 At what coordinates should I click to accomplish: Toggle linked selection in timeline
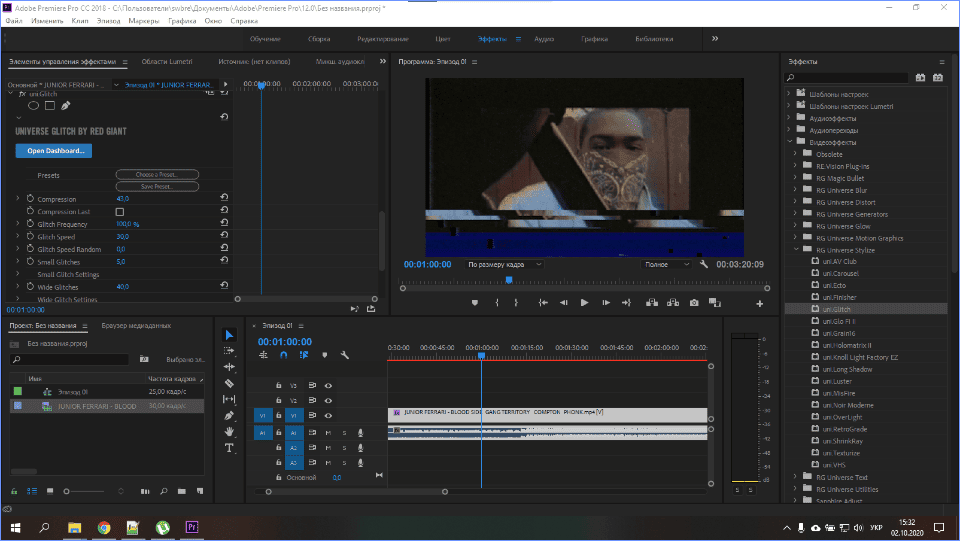pyautogui.click(x=304, y=355)
